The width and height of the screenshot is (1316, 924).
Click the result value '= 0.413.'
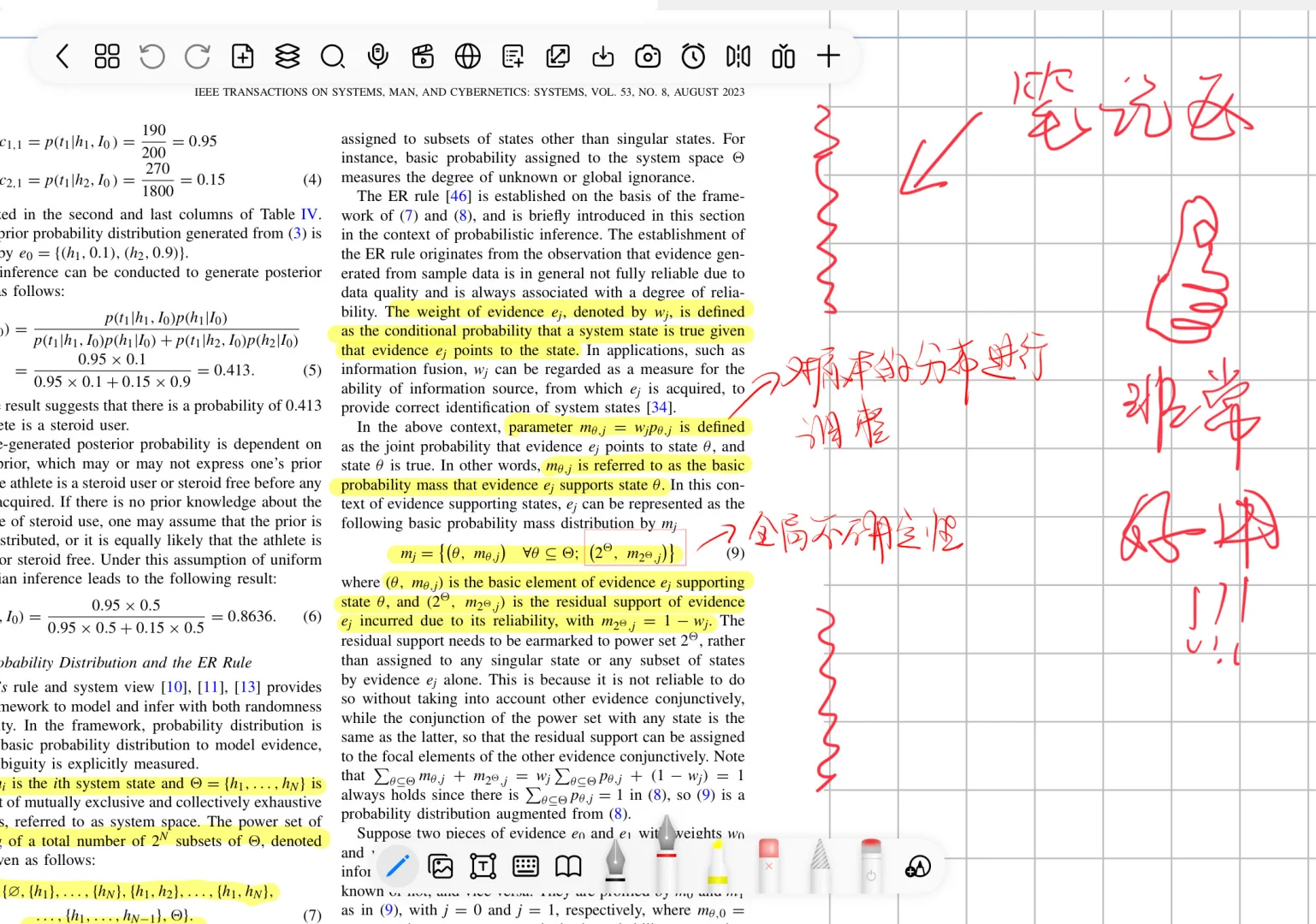pyautogui.click(x=226, y=370)
